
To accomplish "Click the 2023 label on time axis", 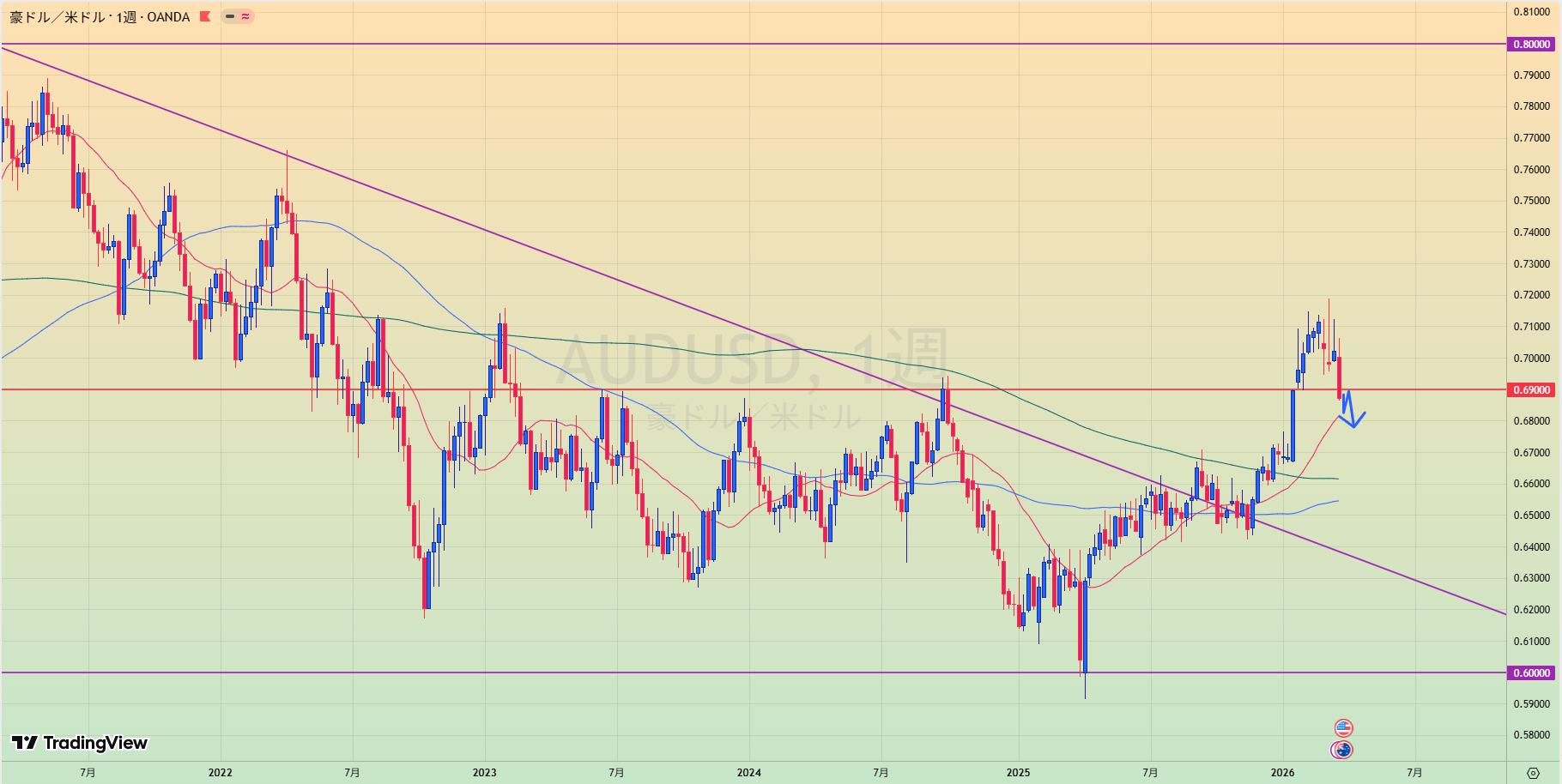I will point(484,772).
